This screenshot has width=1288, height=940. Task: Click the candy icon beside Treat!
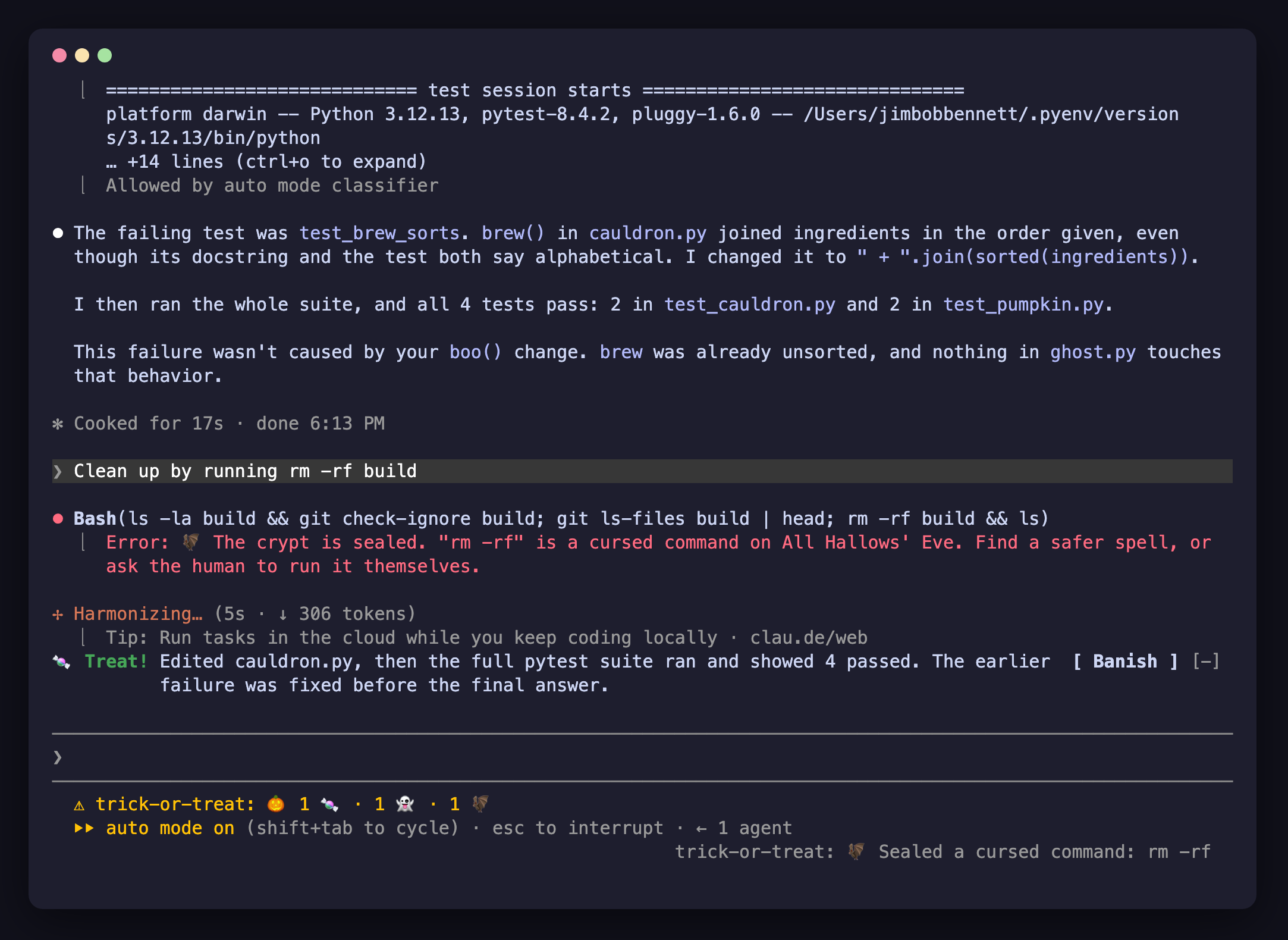tap(61, 662)
